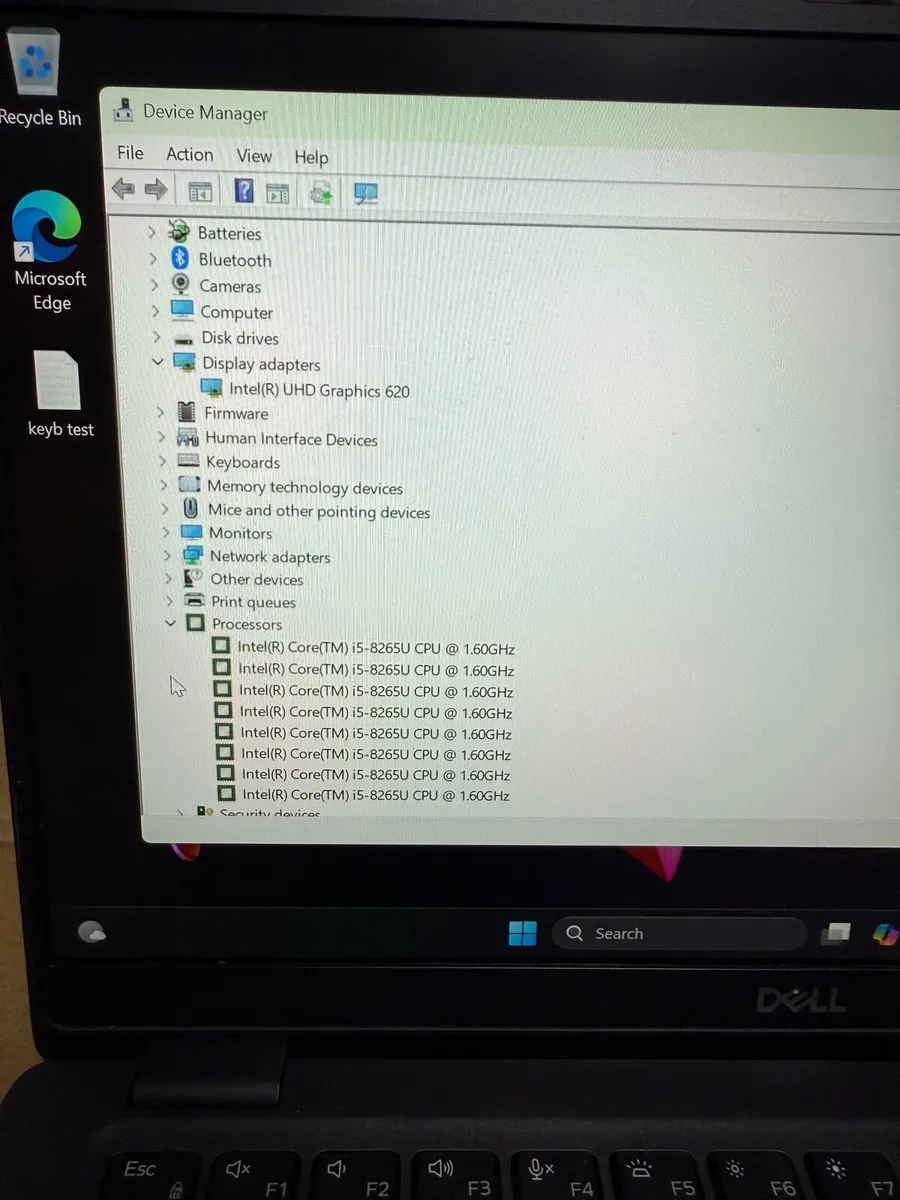Screen dimensions: 900x1200
Task: Select the mouse icon for pointing devices
Action: 191,509
